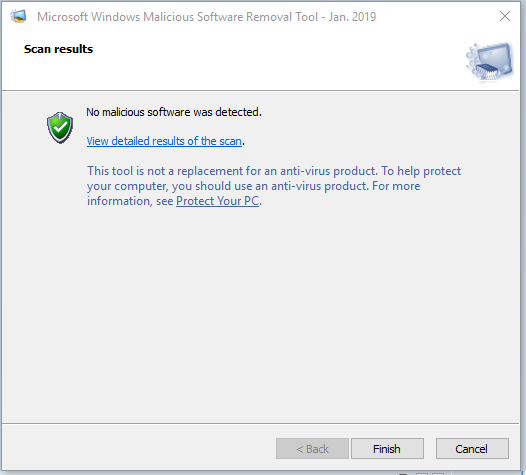This screenshot has width=526, height=475.
Task: Click the Finish button
Action: 387,448
